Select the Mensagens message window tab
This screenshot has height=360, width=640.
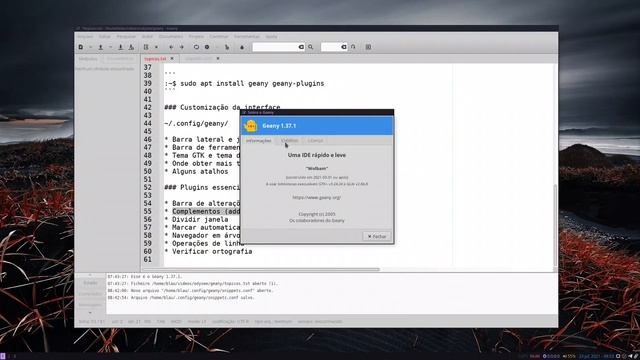point(90,305)
